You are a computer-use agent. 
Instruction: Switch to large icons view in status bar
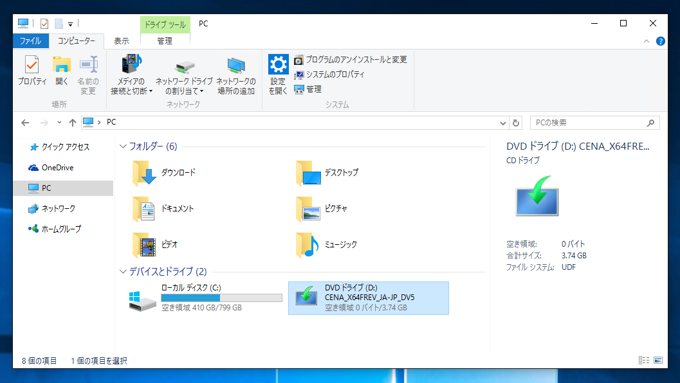click(658, 360)
